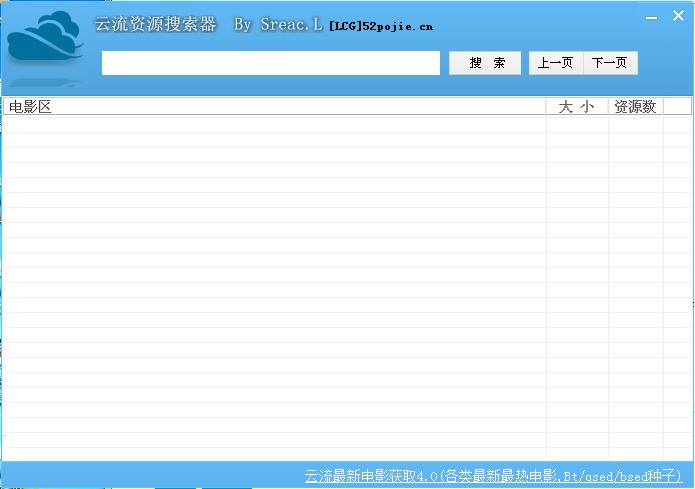Go to next page with 下一页
The height and width of the screenshot is (489, 695).
(610, 63)
